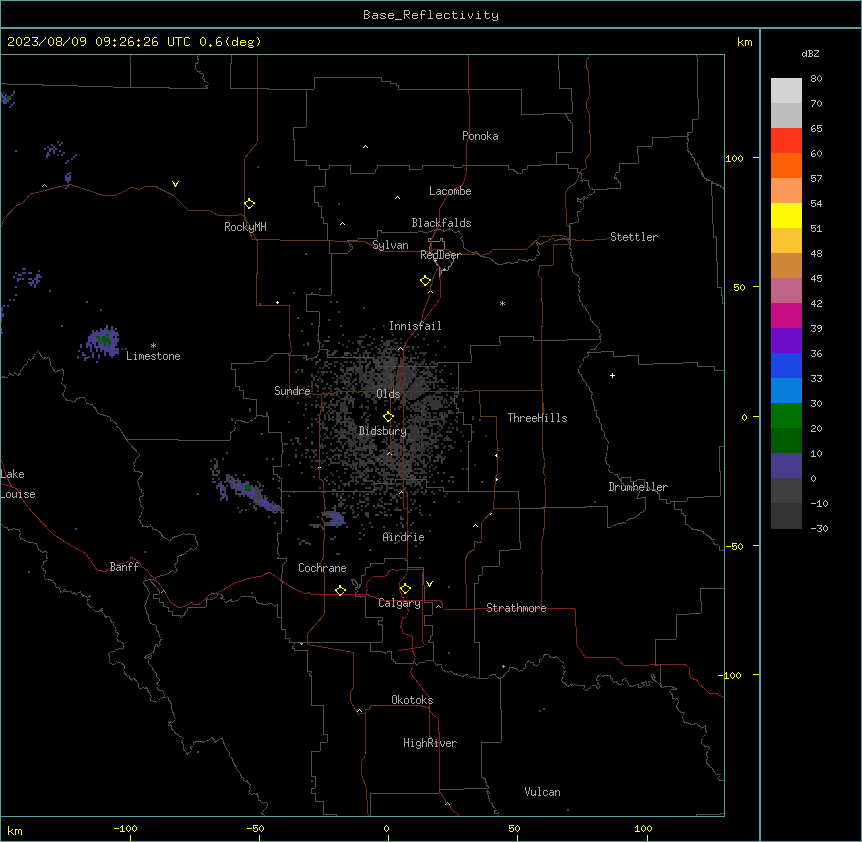The image size is (862, 842).
Task: Click the Airdrie label
Action: coord(404,537)
